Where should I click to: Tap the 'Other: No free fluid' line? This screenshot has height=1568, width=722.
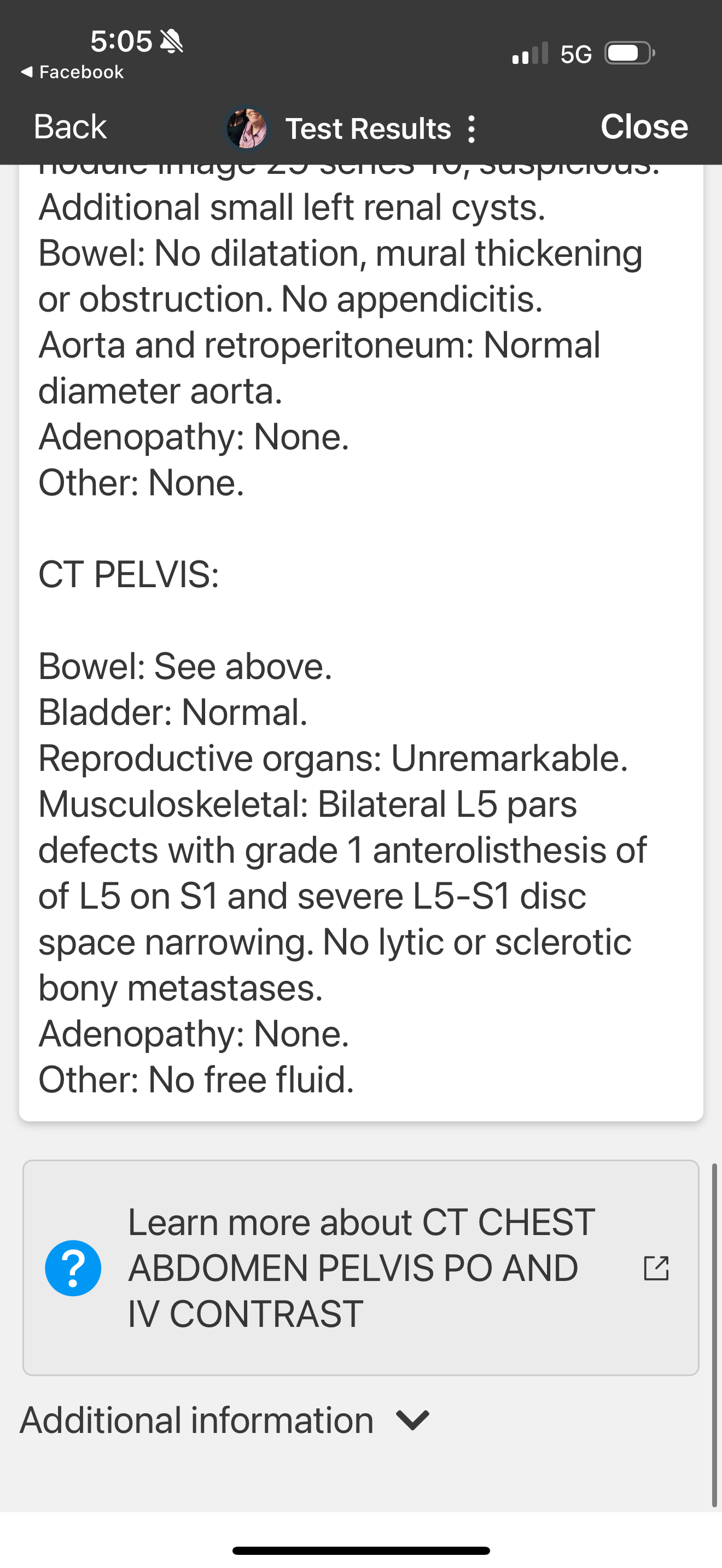(x=196, y=1079)
